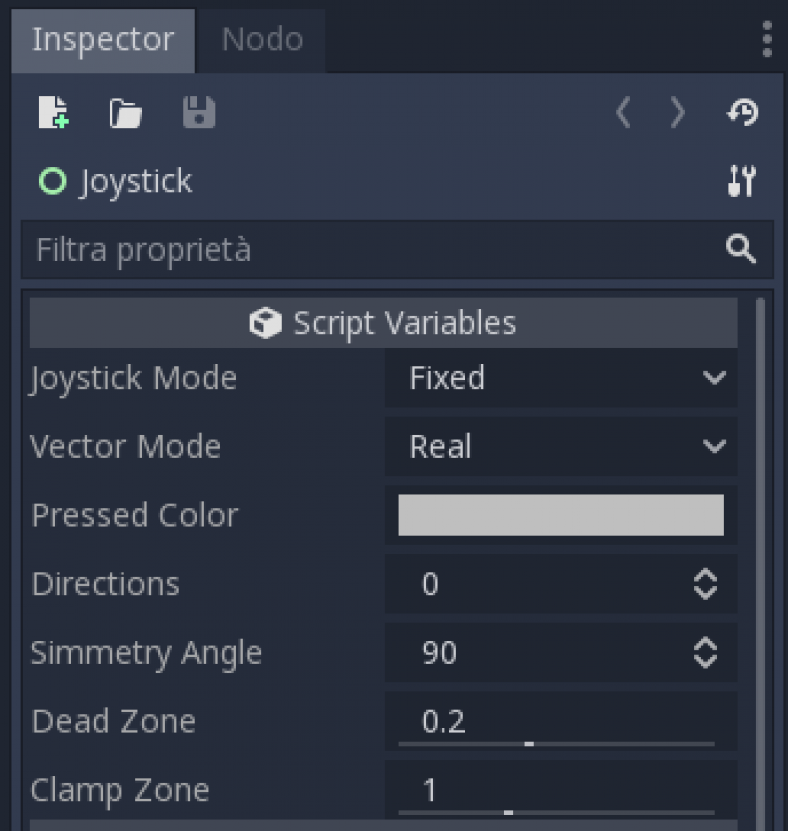This screenshot has height=831, width=788.
Task: Open the load resource folder icon
Action: (124, 113)
